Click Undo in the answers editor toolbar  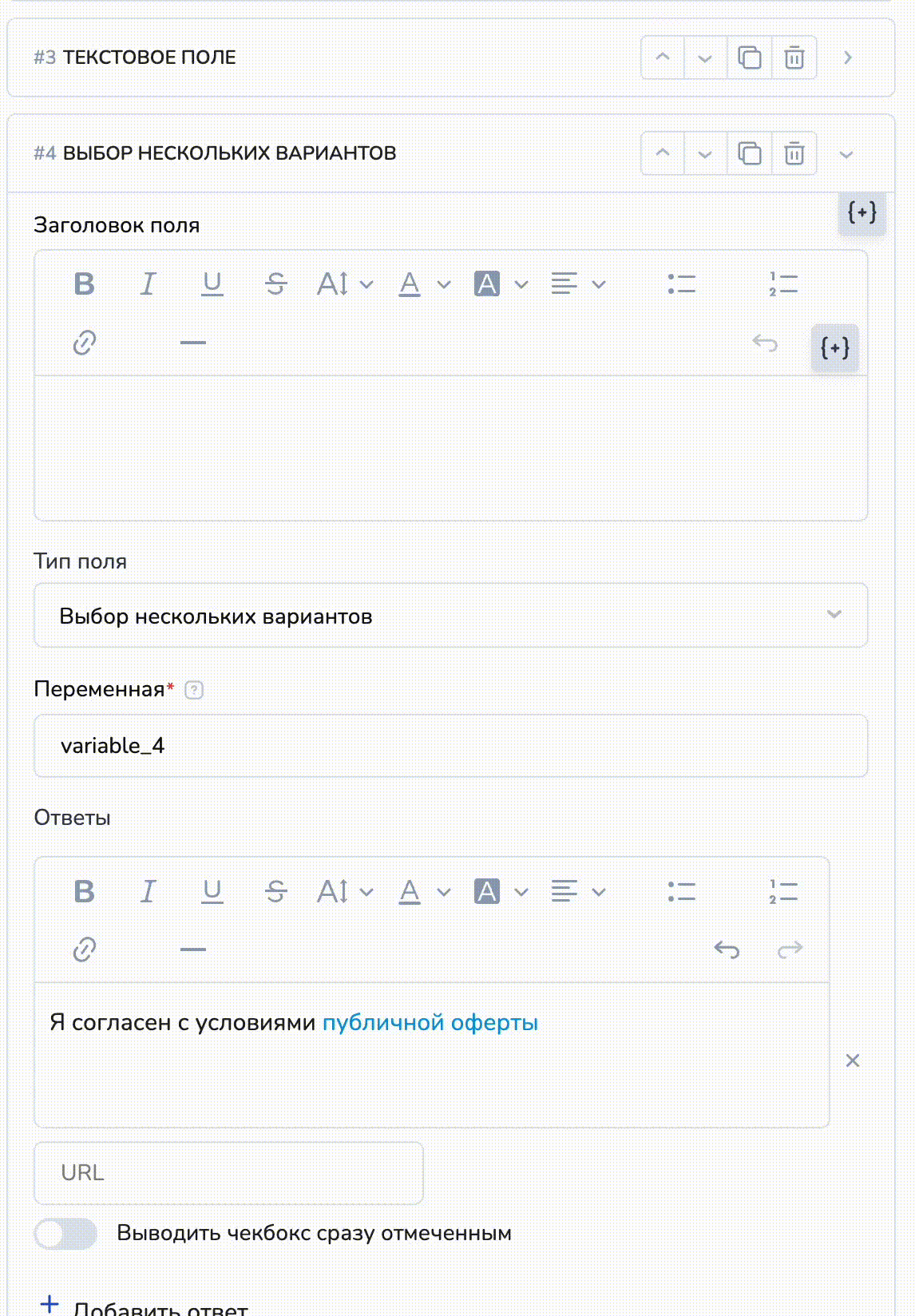tap(727, 949)
